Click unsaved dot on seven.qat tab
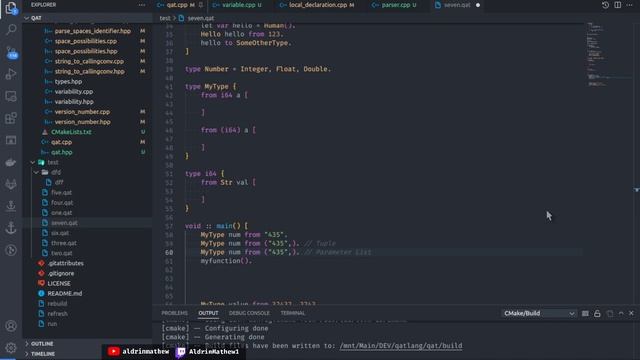The width and height of the screenshot is (640, 360). coord(478,5)
